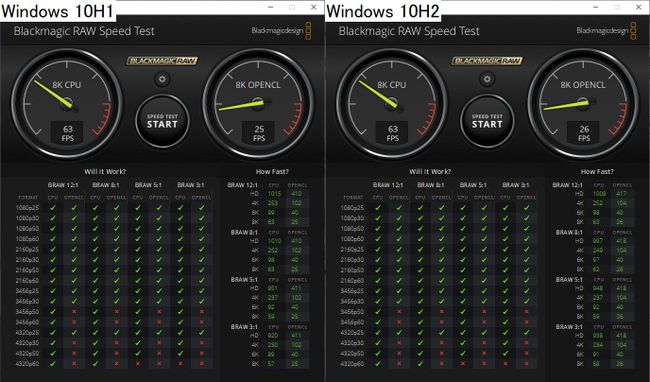Viewport: 650px width, 382px height.
Task: Click Blackmagicdesign logo in 10H1 window
Action: click(x=281, y=31)
